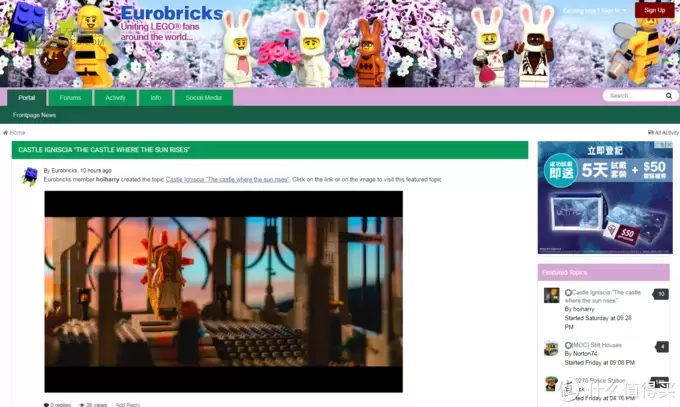Click 'By hoiharry' text in Featured Topics
The width and height of the screenshot is (680, 407).
click(579, 309)
